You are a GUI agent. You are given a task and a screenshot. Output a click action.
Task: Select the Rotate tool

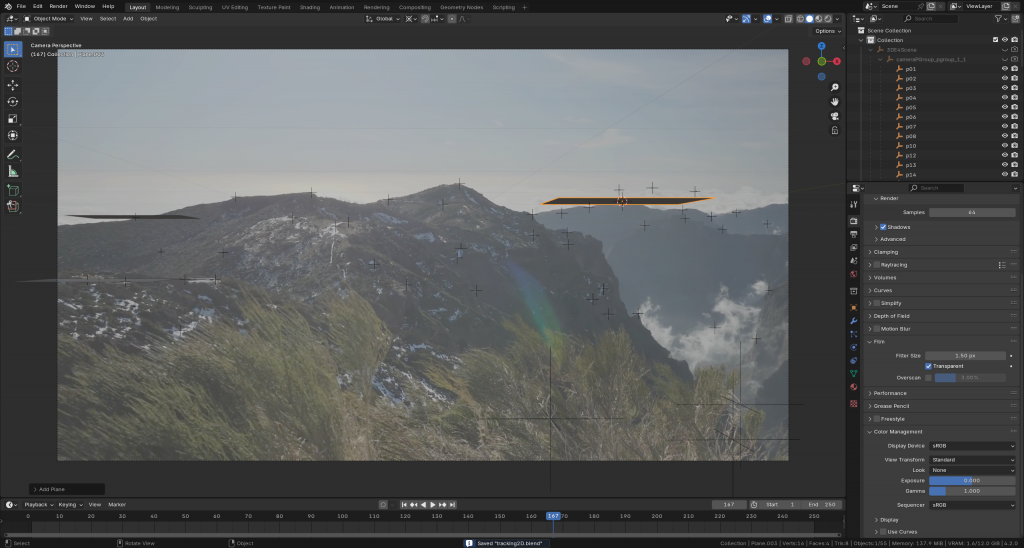click(x=12, y=102)
